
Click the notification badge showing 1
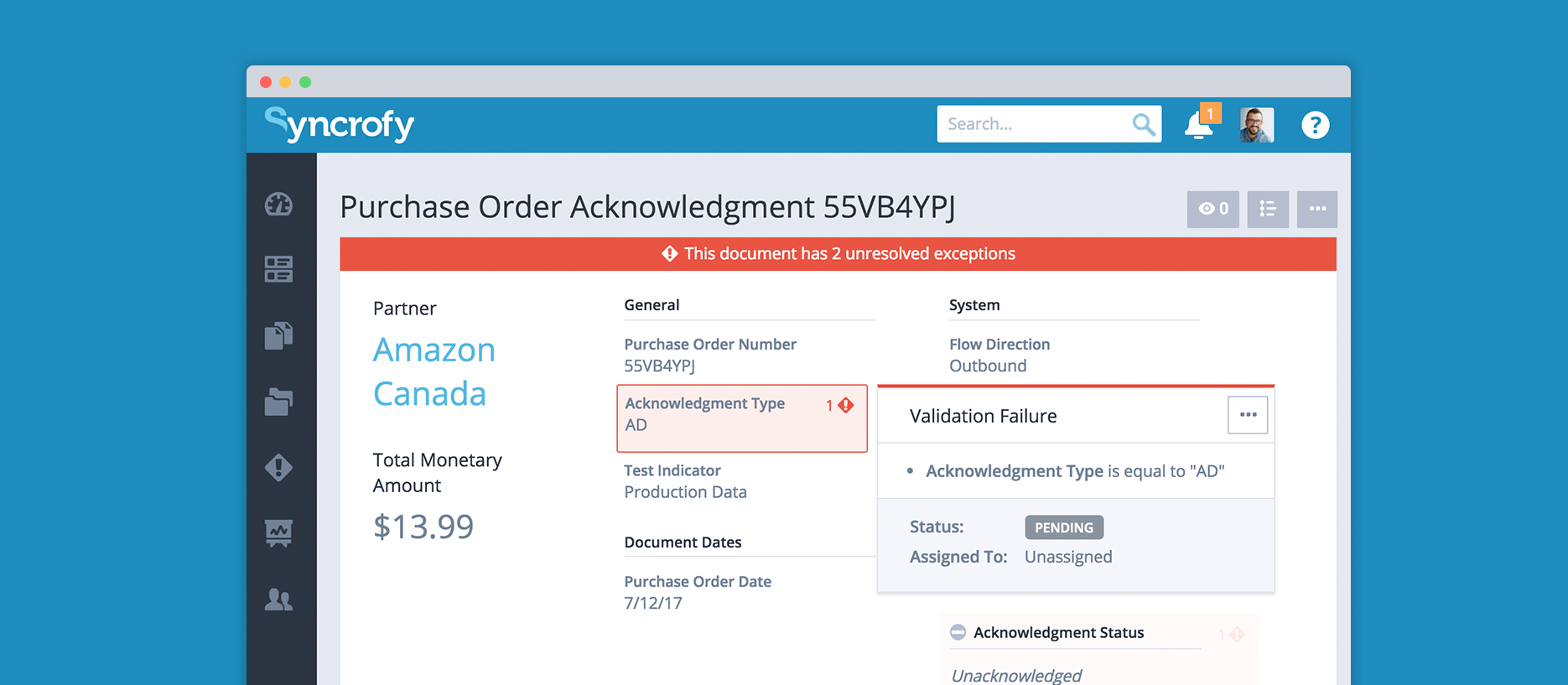[1210, 113]
